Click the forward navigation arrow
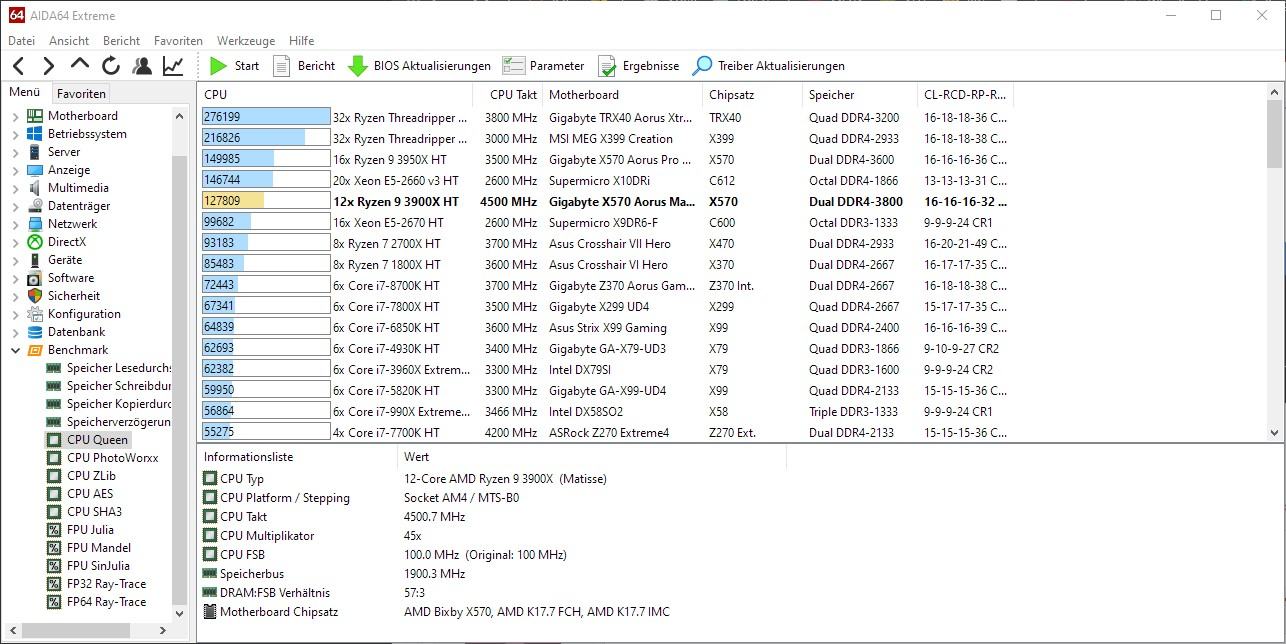This screenshot has width=1286, height=644. (48, 66)
